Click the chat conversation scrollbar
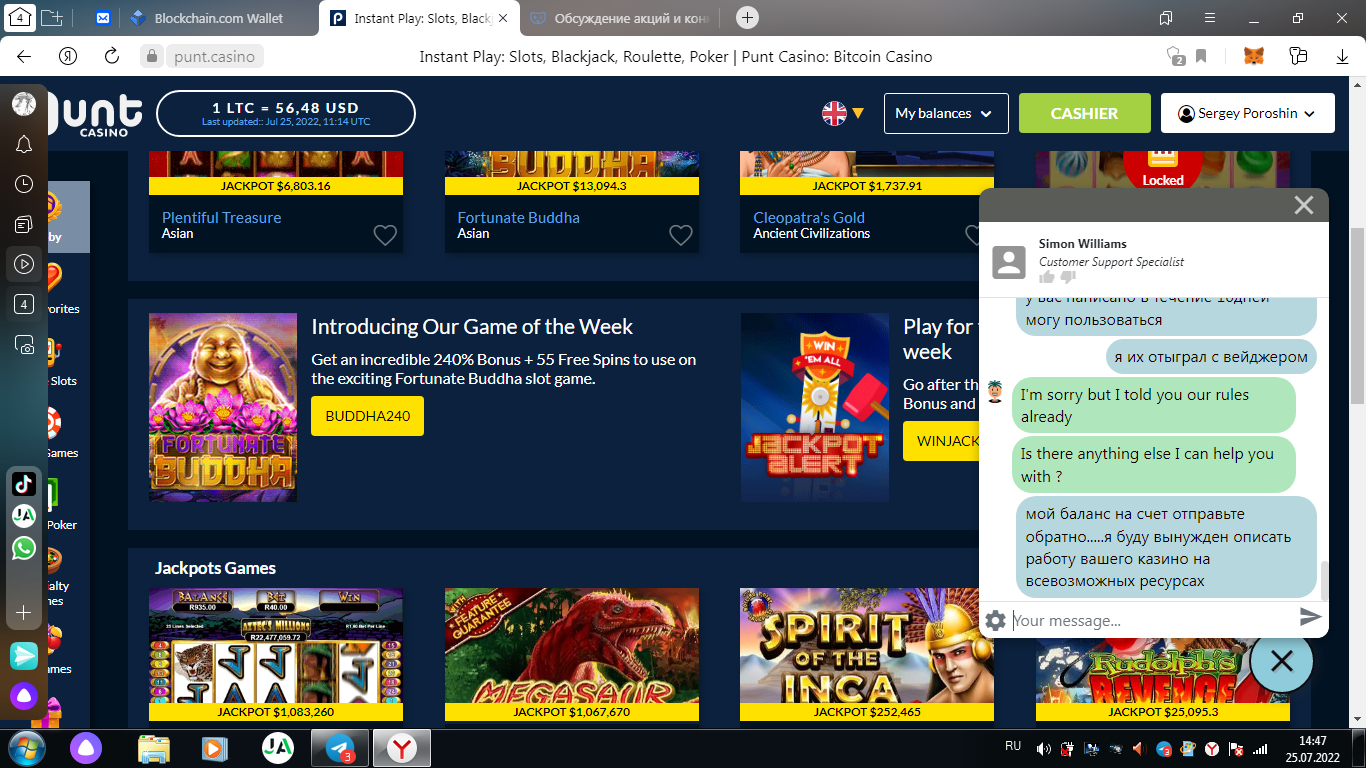This screenshot has width=1366, height=768. tap(1323, 579)
